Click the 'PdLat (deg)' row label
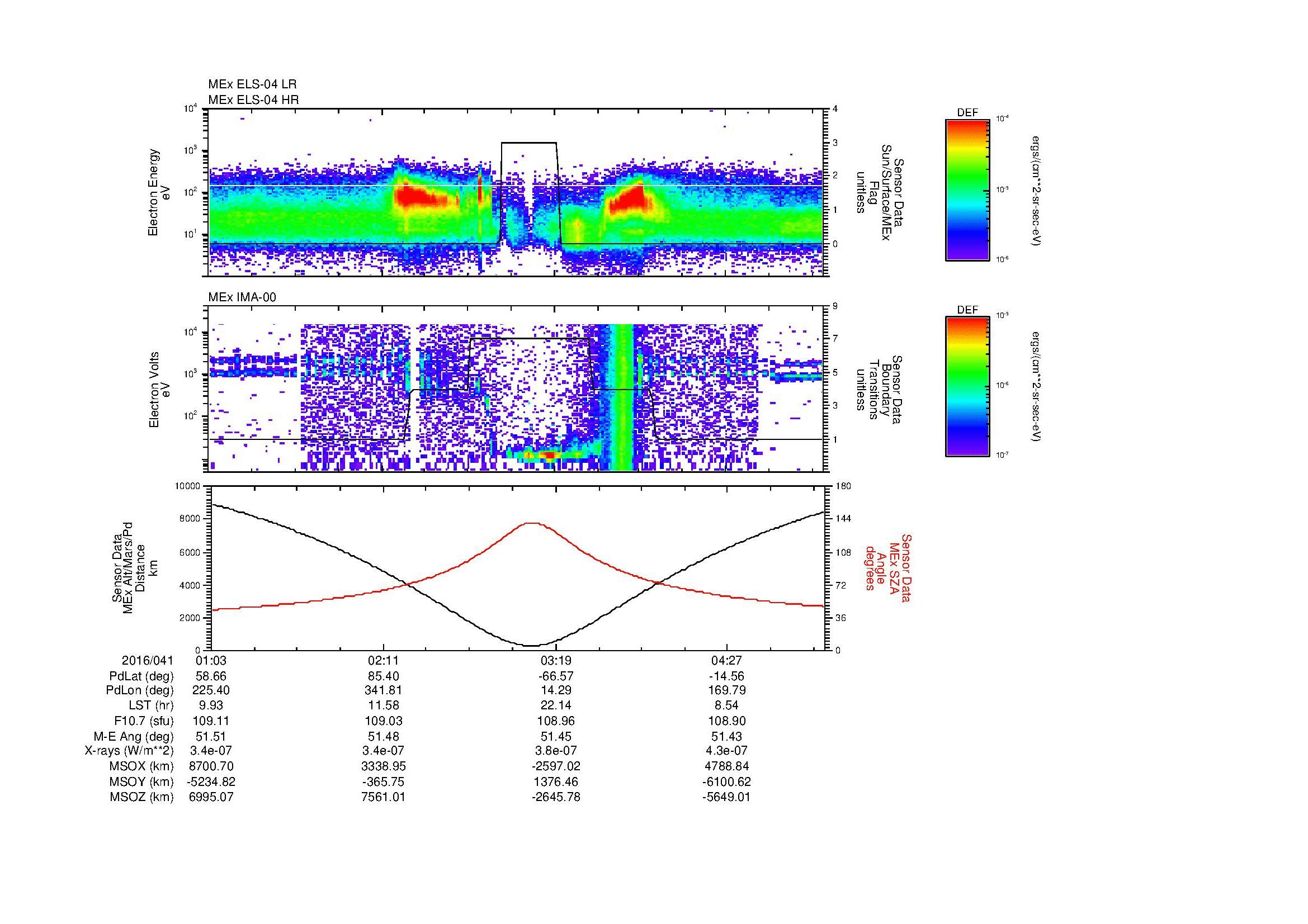The image size is (1308, 924). pos(141,676)
